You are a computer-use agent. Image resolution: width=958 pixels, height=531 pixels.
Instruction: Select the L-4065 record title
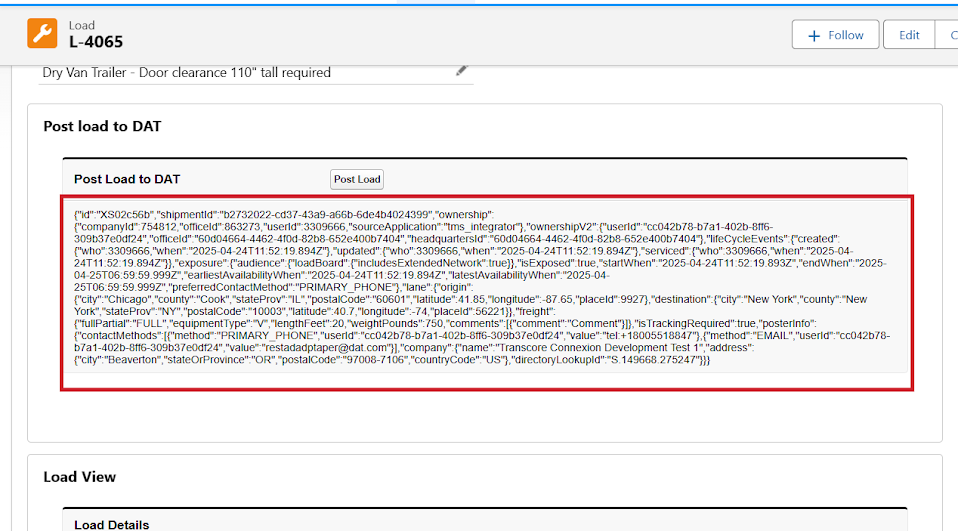(x=95, y=42)
